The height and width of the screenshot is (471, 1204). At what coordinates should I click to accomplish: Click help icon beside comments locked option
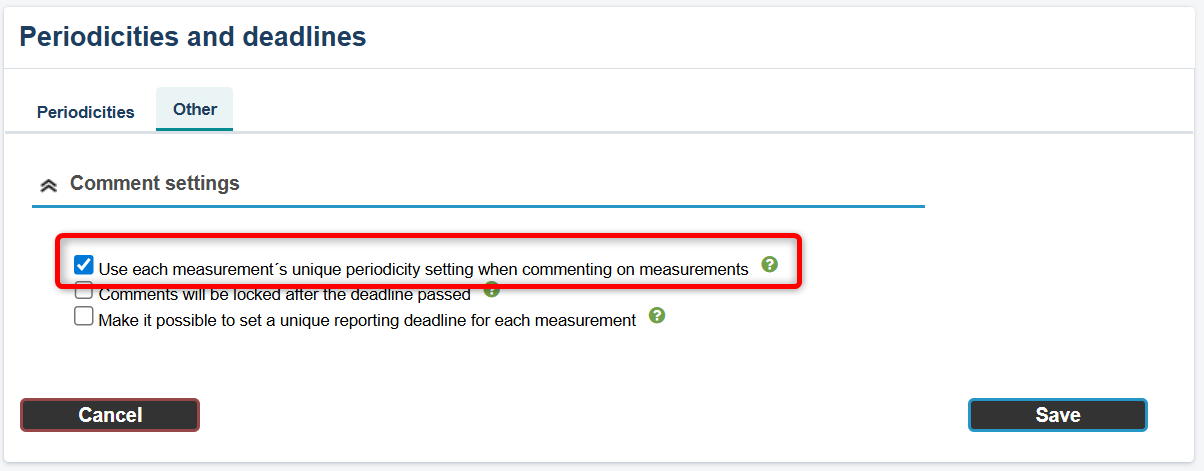tap(491, 291)
